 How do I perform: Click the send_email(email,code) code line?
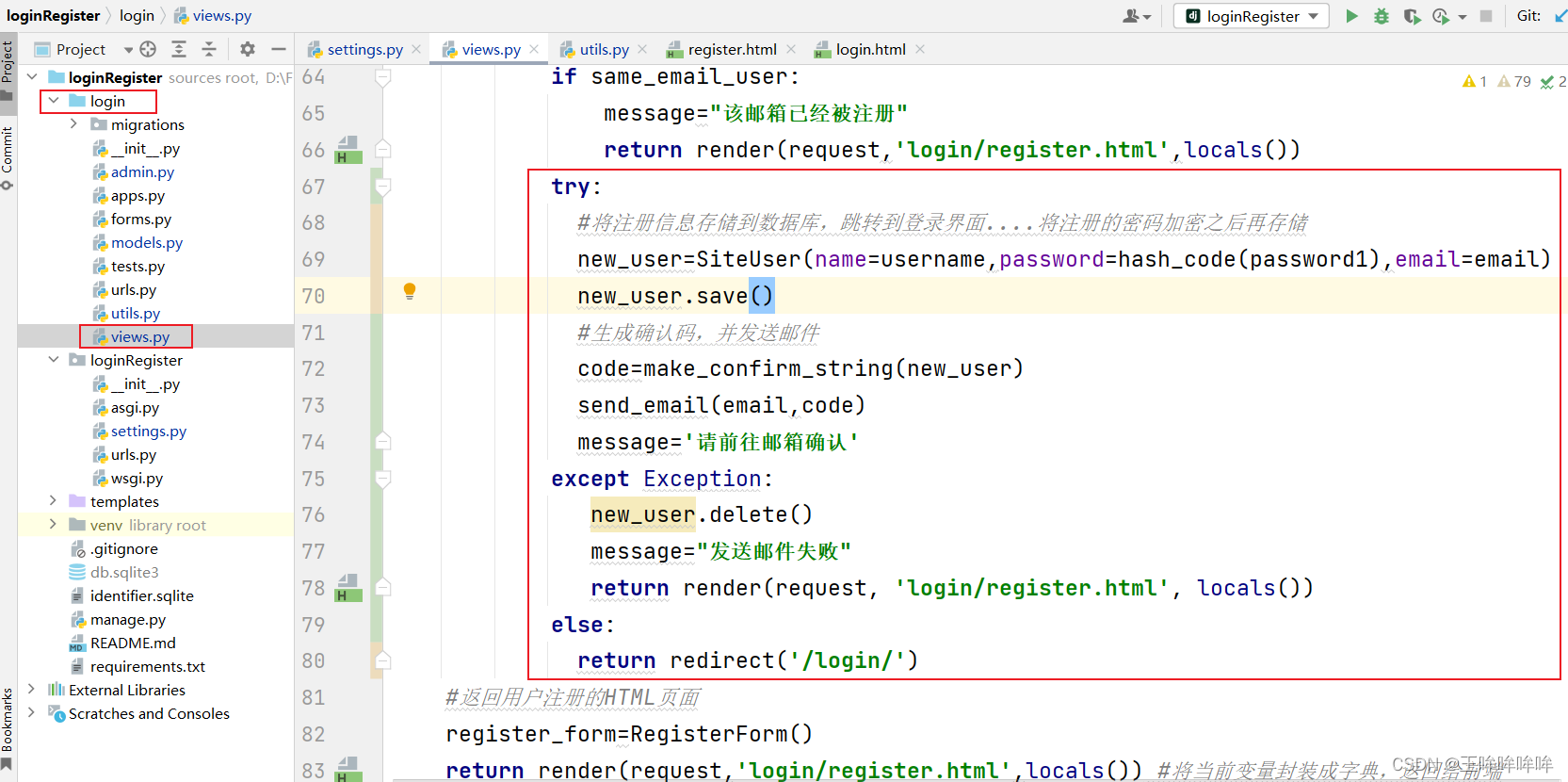coord(721,405)
